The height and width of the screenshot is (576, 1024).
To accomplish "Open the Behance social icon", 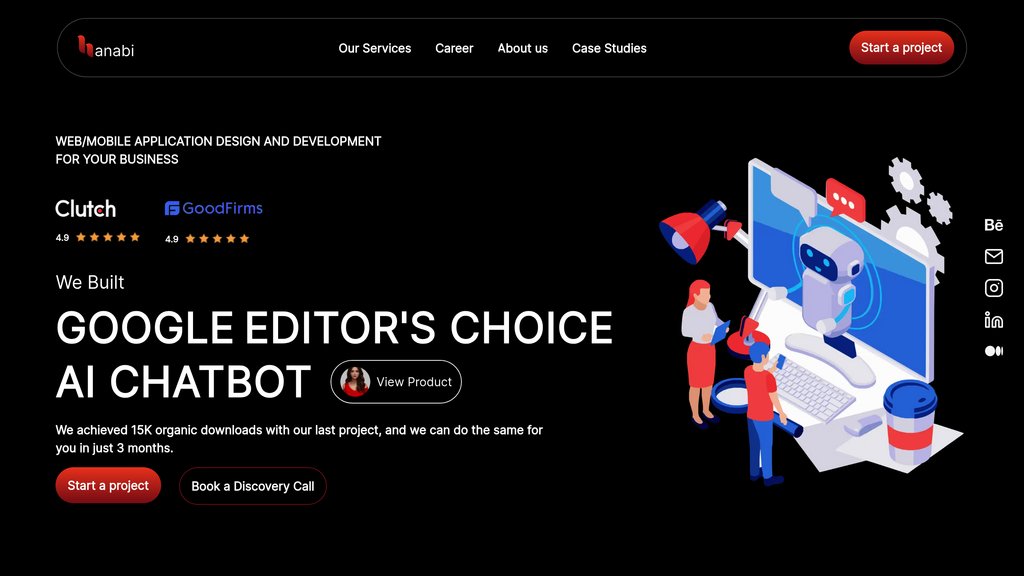I will 993,225.
